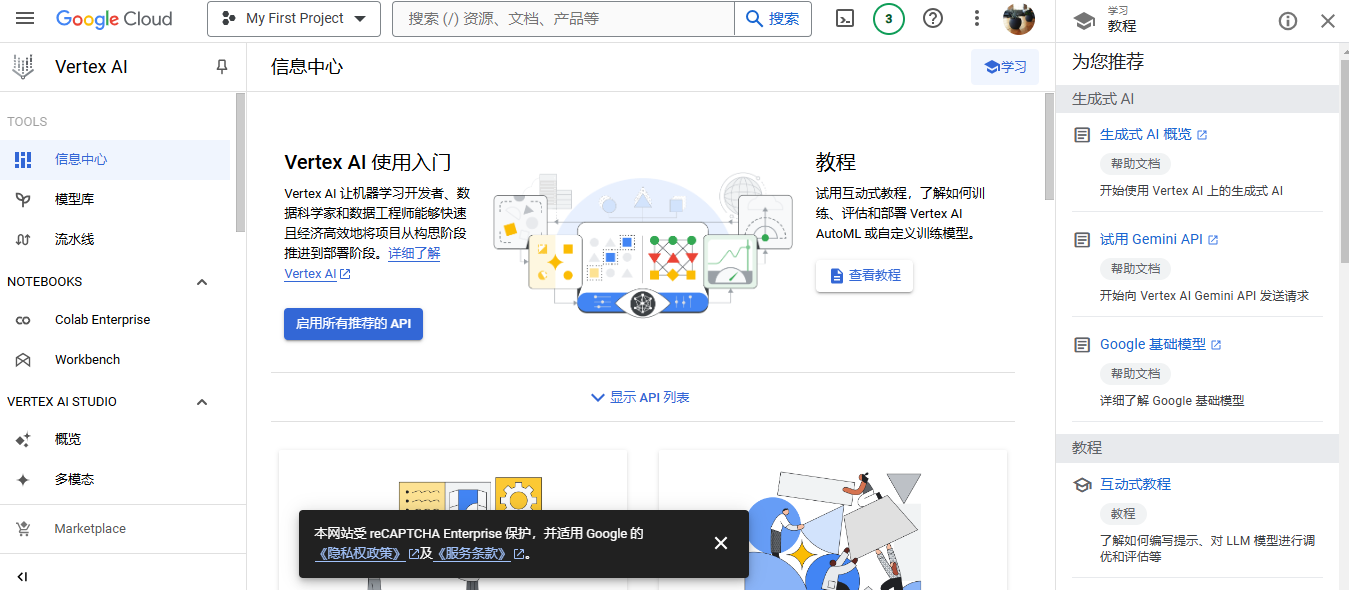Click the 信息中心 page heading
Screen dimensions: 1349x590
[307, 67]
